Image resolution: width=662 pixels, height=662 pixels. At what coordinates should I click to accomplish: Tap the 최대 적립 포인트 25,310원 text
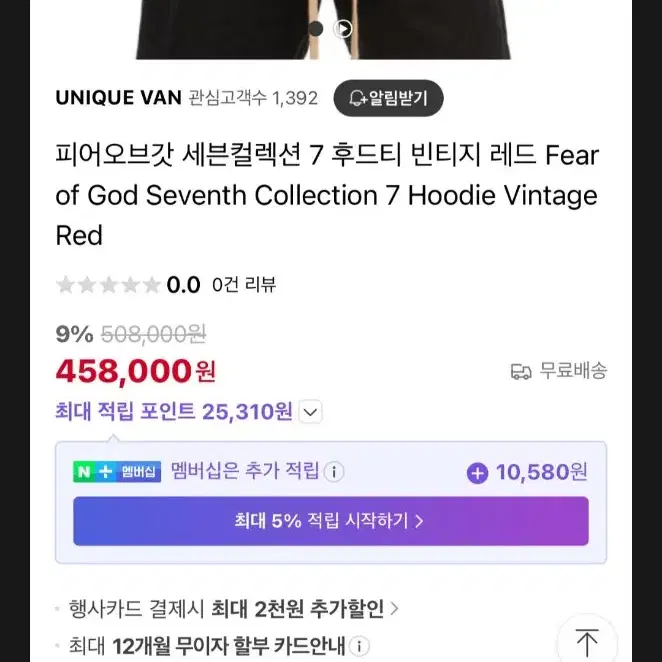click(174, 411)
